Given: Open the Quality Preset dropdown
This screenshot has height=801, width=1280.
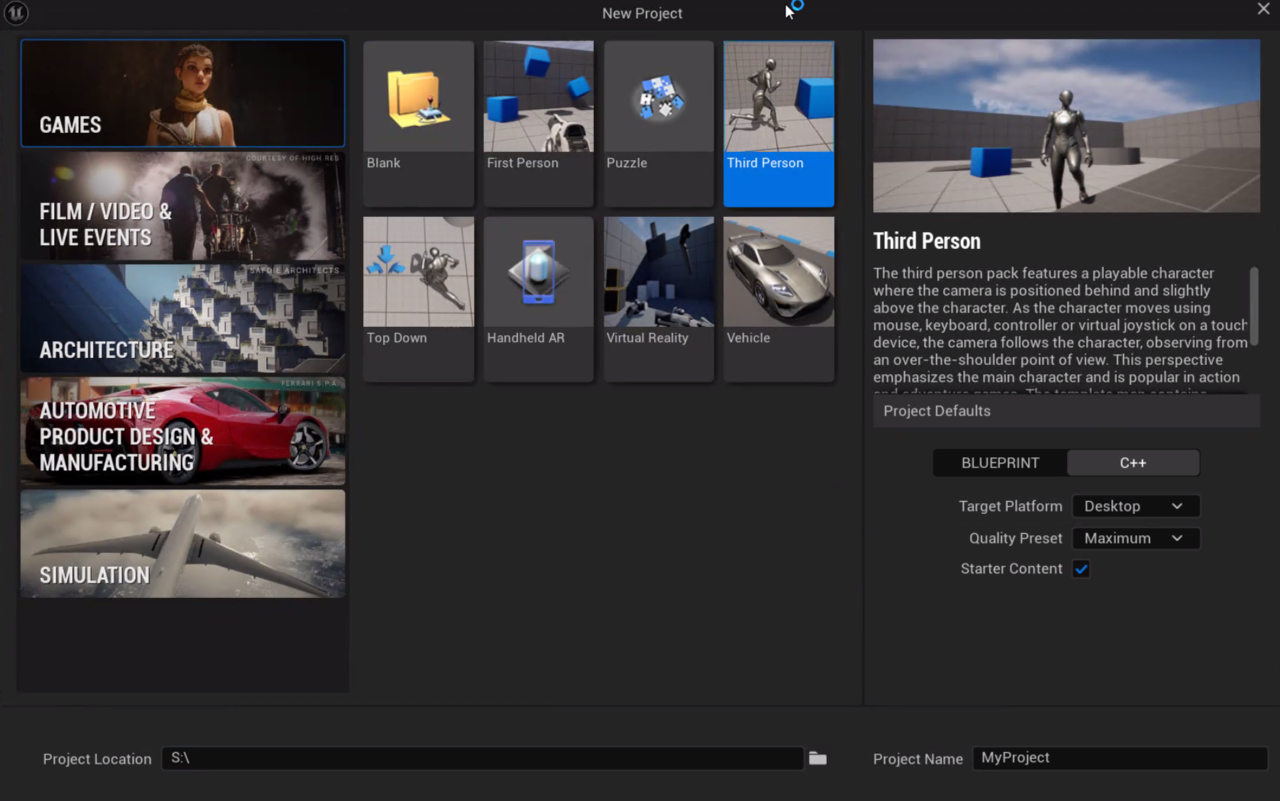Looking at the screenshot, I should point(1135,538).
